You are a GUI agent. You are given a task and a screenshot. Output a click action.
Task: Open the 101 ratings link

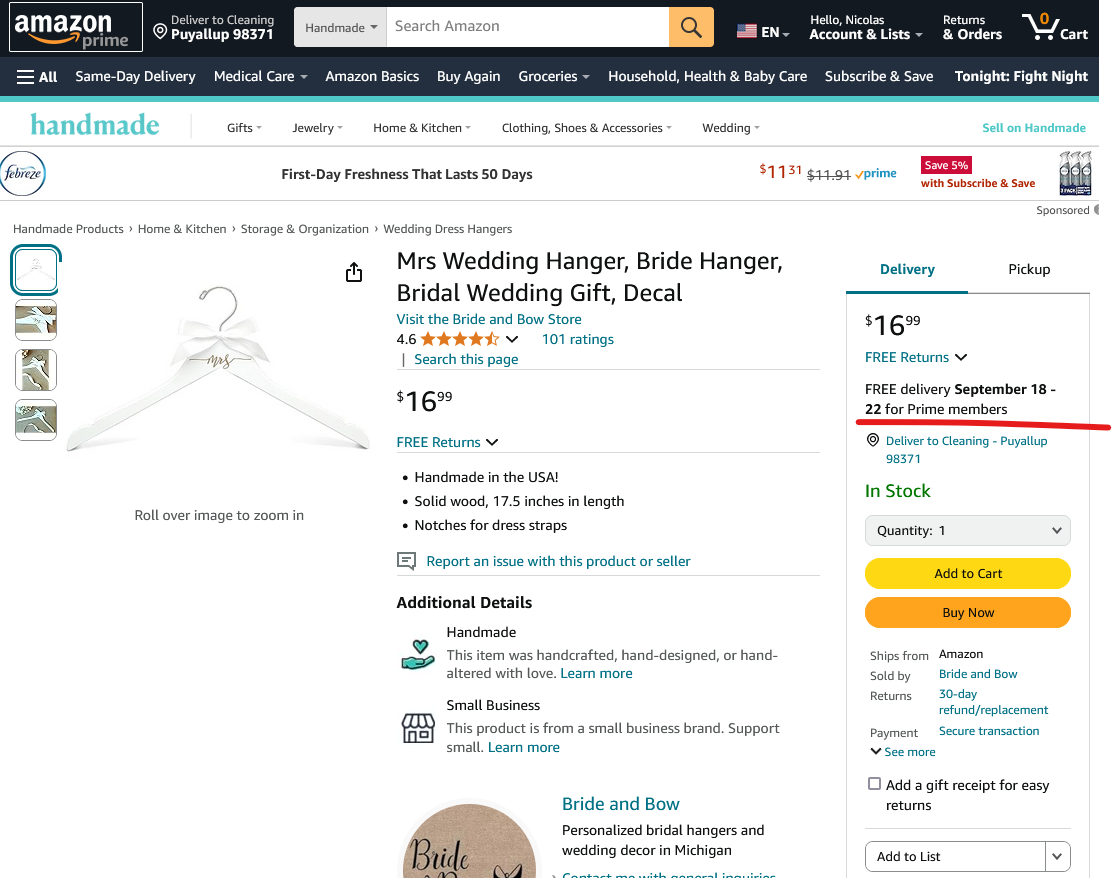(577, 339)
